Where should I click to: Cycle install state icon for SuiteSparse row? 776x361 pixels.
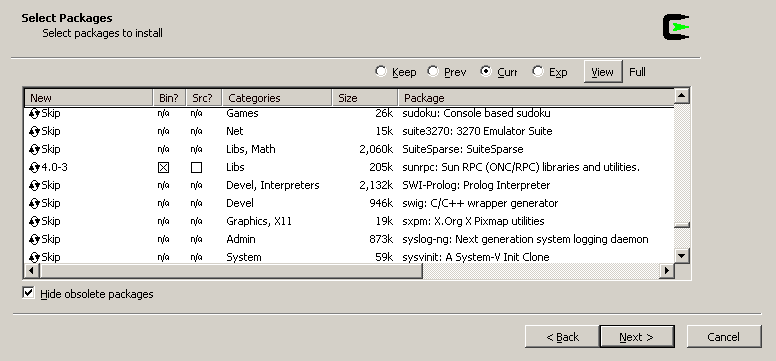34,150
